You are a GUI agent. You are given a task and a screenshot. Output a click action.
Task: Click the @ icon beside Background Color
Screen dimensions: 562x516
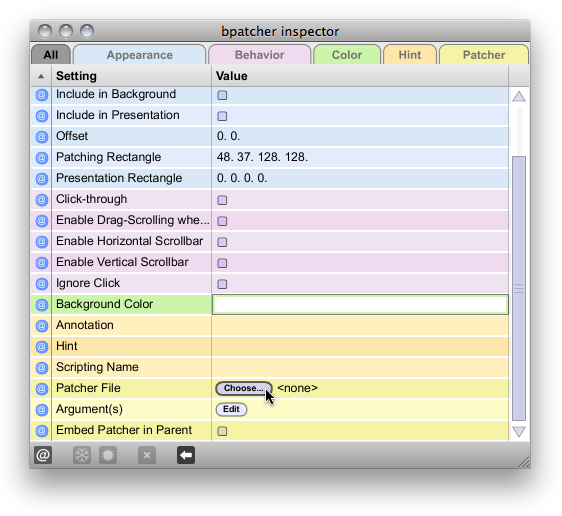click(x=42, y=305)
